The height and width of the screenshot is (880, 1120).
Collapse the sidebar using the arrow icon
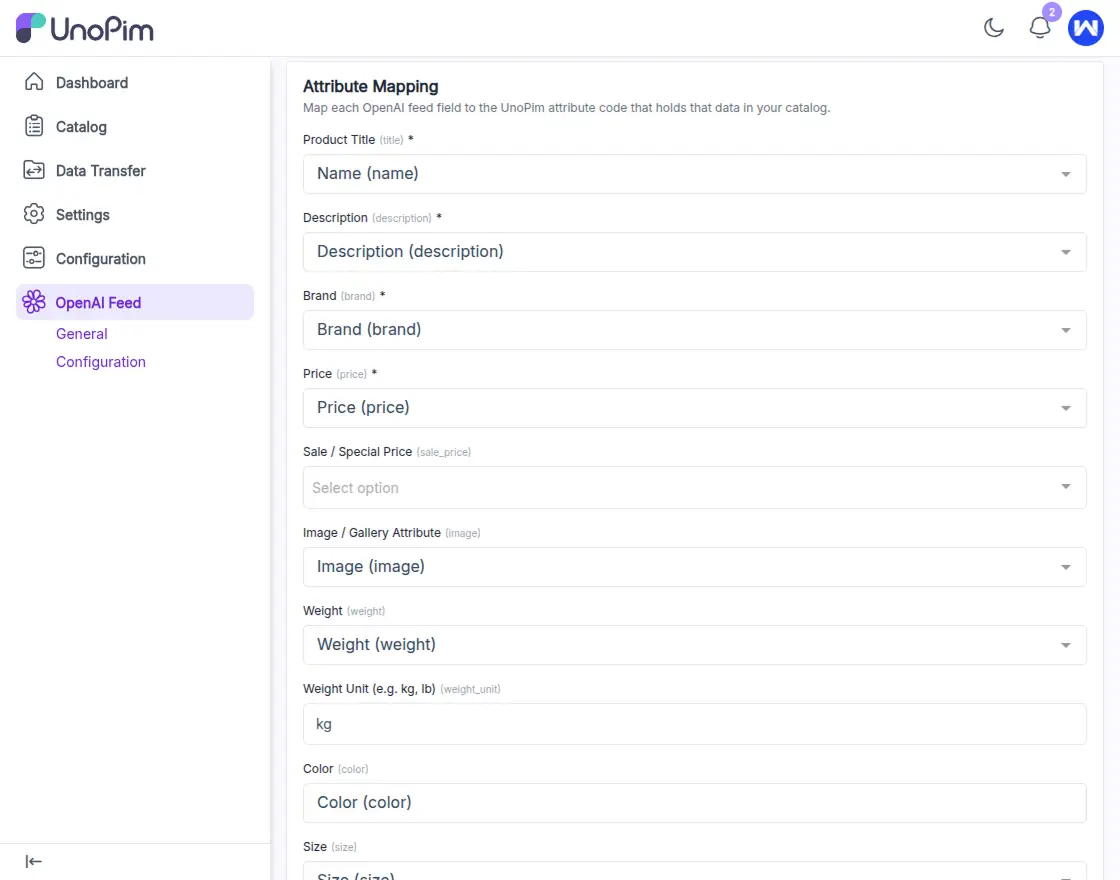(x=33, y=861)
